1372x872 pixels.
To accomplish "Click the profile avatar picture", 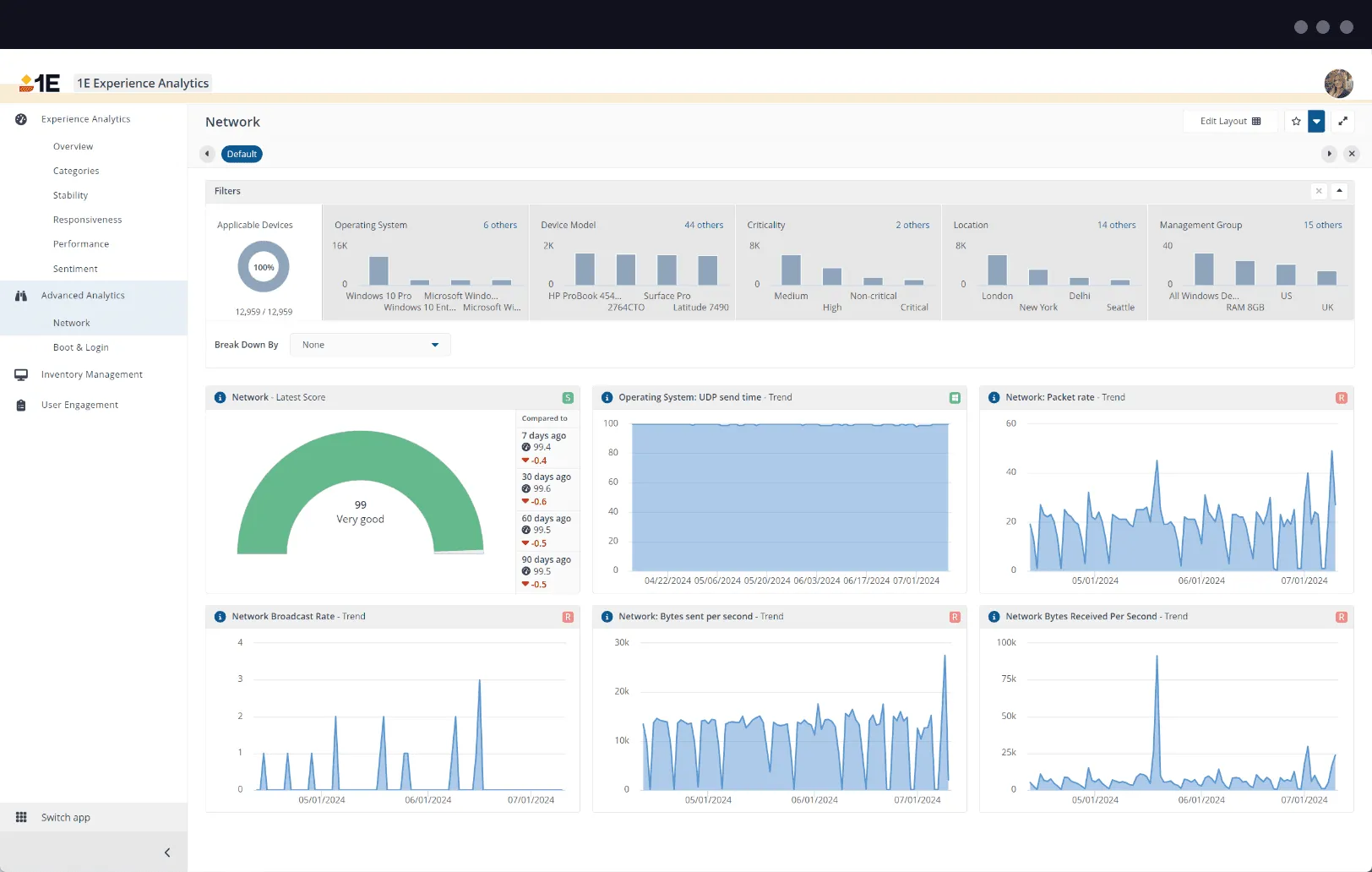I will pyautogui.click(x=1338, y=84).
